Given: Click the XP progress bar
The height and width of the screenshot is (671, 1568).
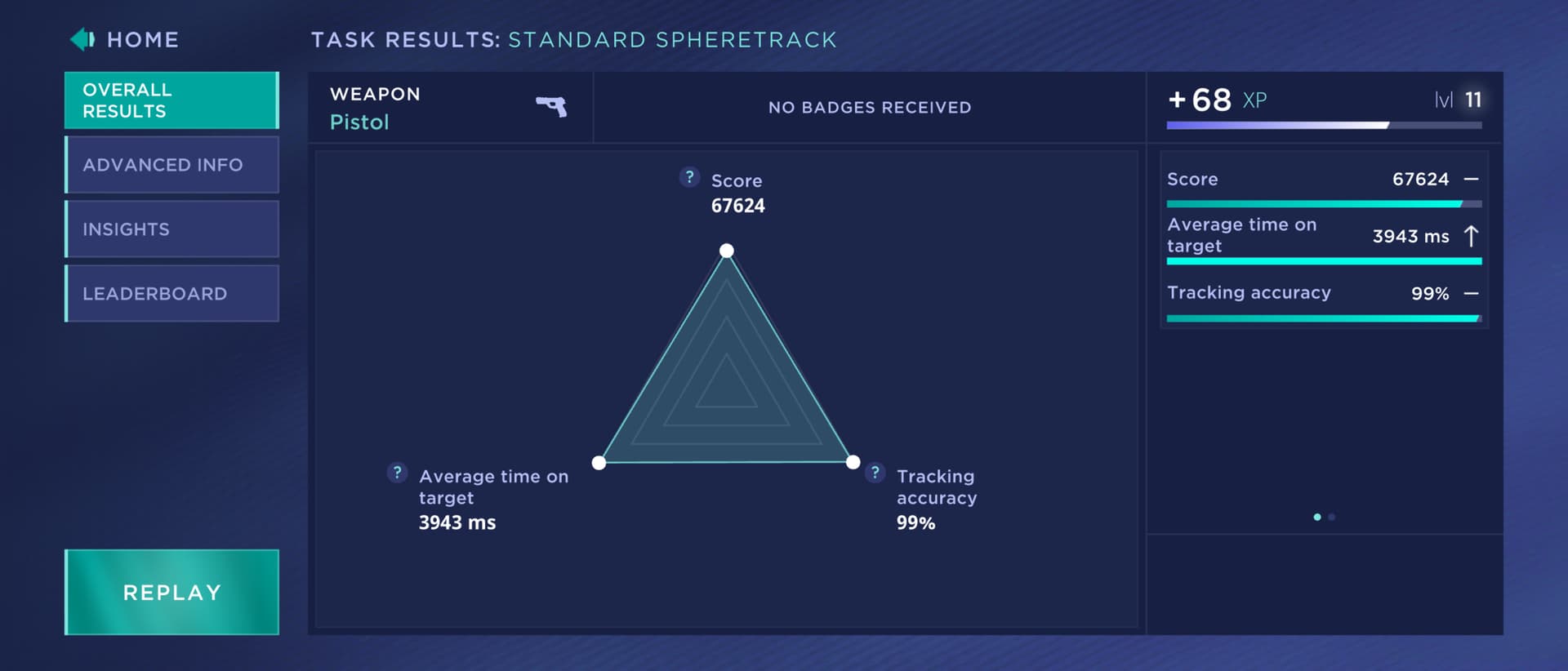Looking at the screenshot, I should click(1324, 125).
